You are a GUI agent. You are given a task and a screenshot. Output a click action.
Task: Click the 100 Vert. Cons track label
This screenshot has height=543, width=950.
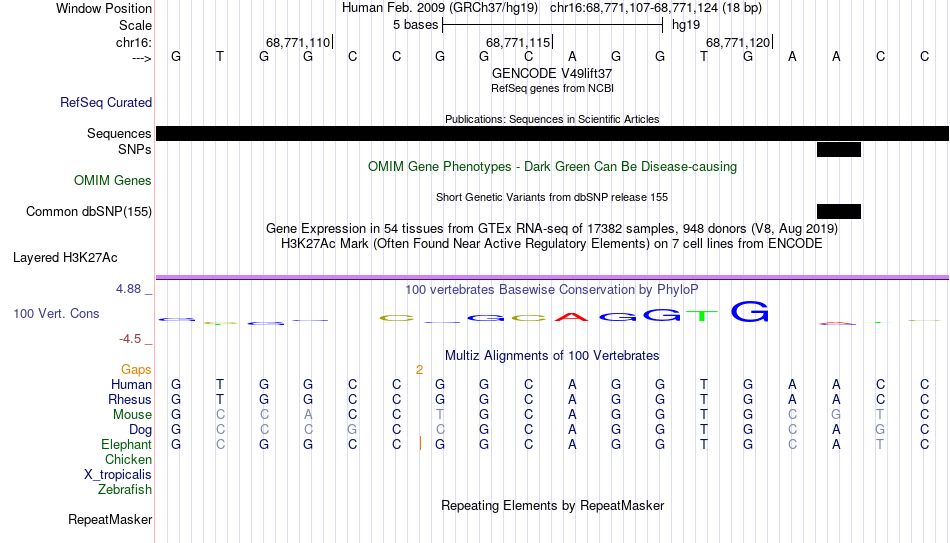(56, 313)
